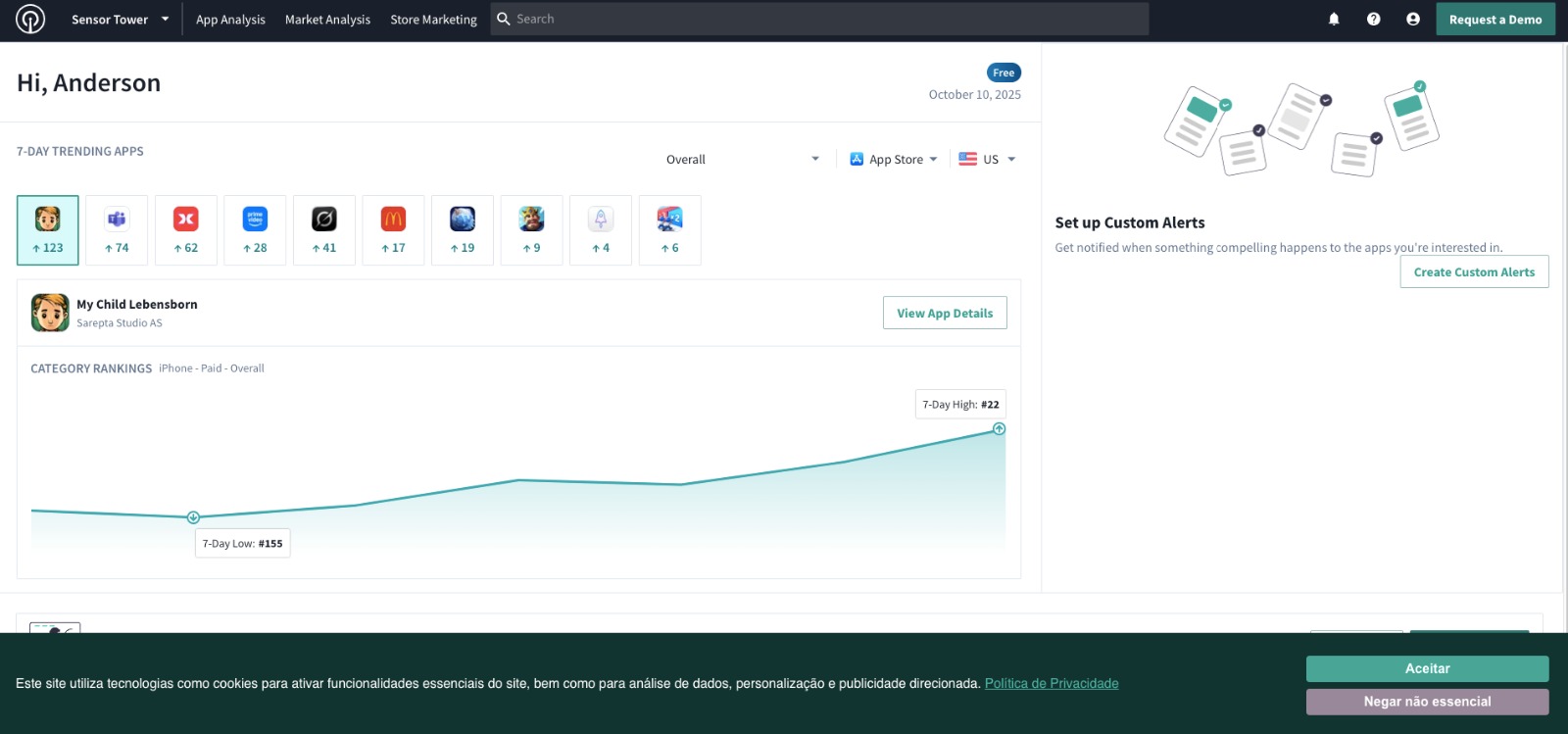Screen dimensions: 1568x734
Task: Select the rocket app rising by 4
Action: pyautogui.click(x=601, y=229)
